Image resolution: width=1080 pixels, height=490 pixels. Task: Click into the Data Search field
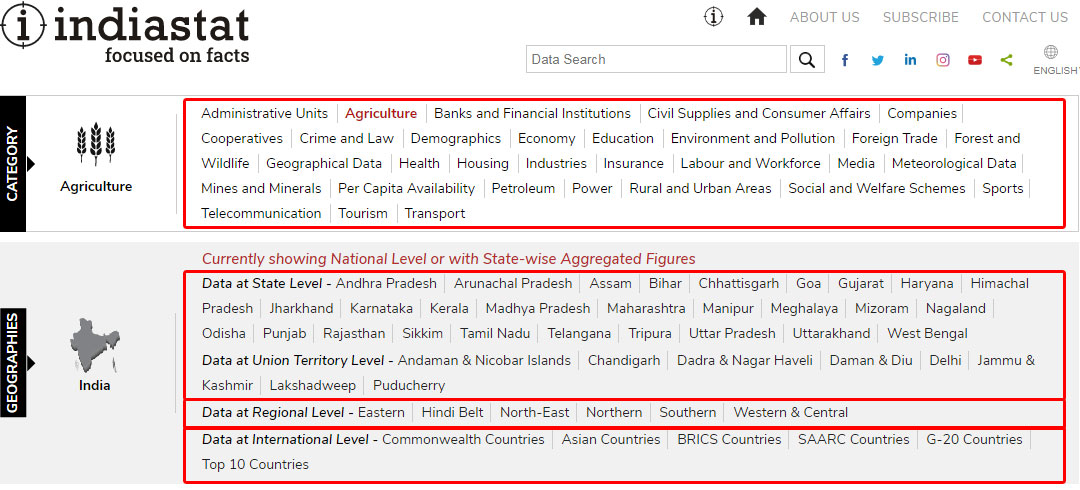point(656,59)
